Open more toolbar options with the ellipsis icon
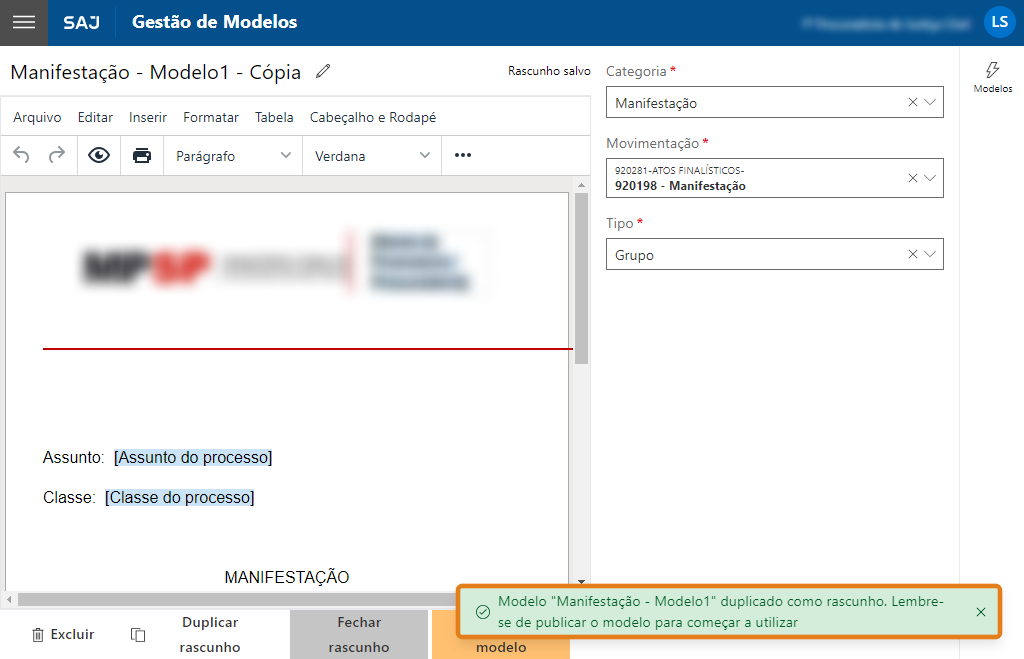This screenshot has height=659, width=1024. click(462, 155)
